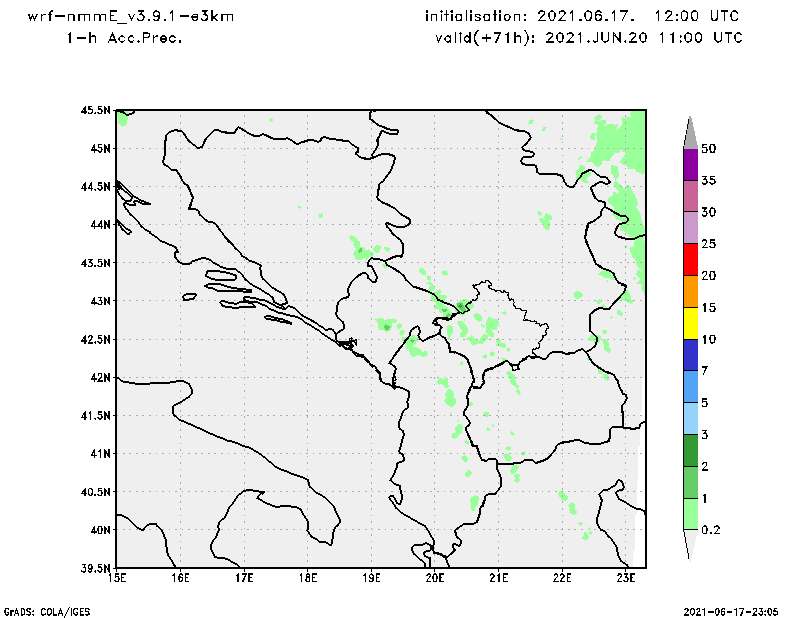Click the red 20-25 legend swatch
Screen dimensions: 800x618
coord(690,260)
